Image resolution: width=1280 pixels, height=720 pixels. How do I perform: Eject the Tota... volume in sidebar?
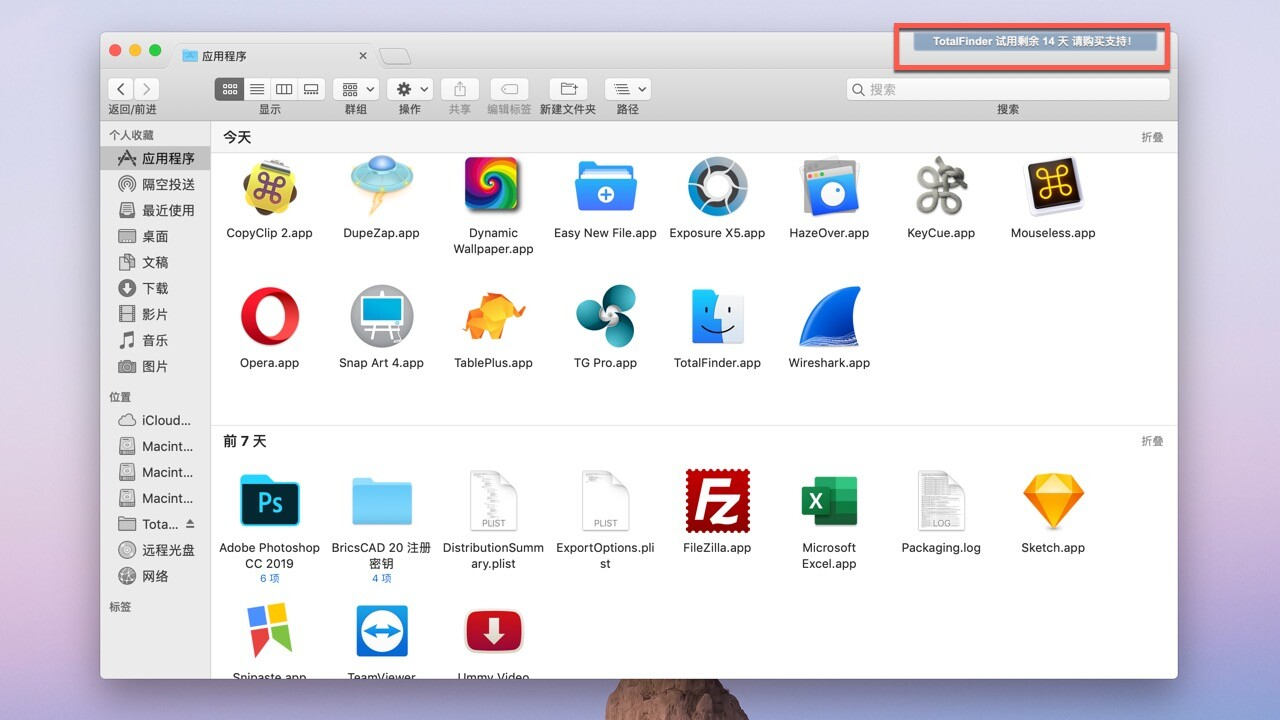tap(190, 524)
